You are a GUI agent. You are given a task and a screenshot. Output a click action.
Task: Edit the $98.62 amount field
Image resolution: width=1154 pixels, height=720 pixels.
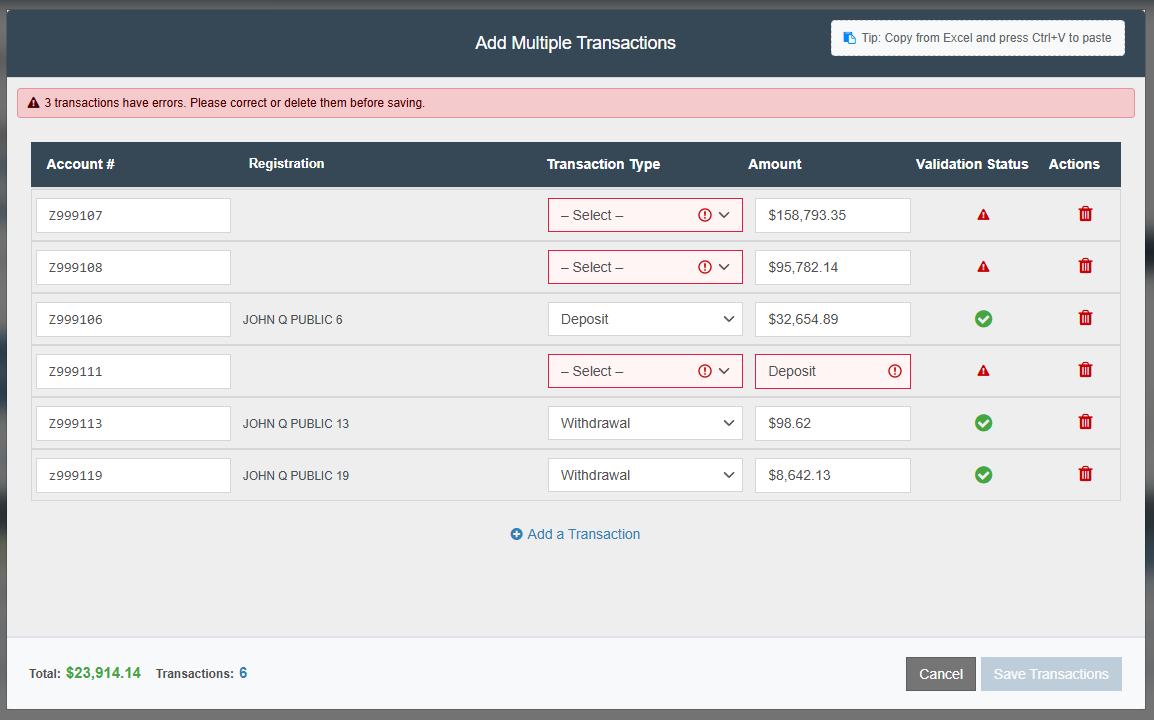click(x=832, y=423)
